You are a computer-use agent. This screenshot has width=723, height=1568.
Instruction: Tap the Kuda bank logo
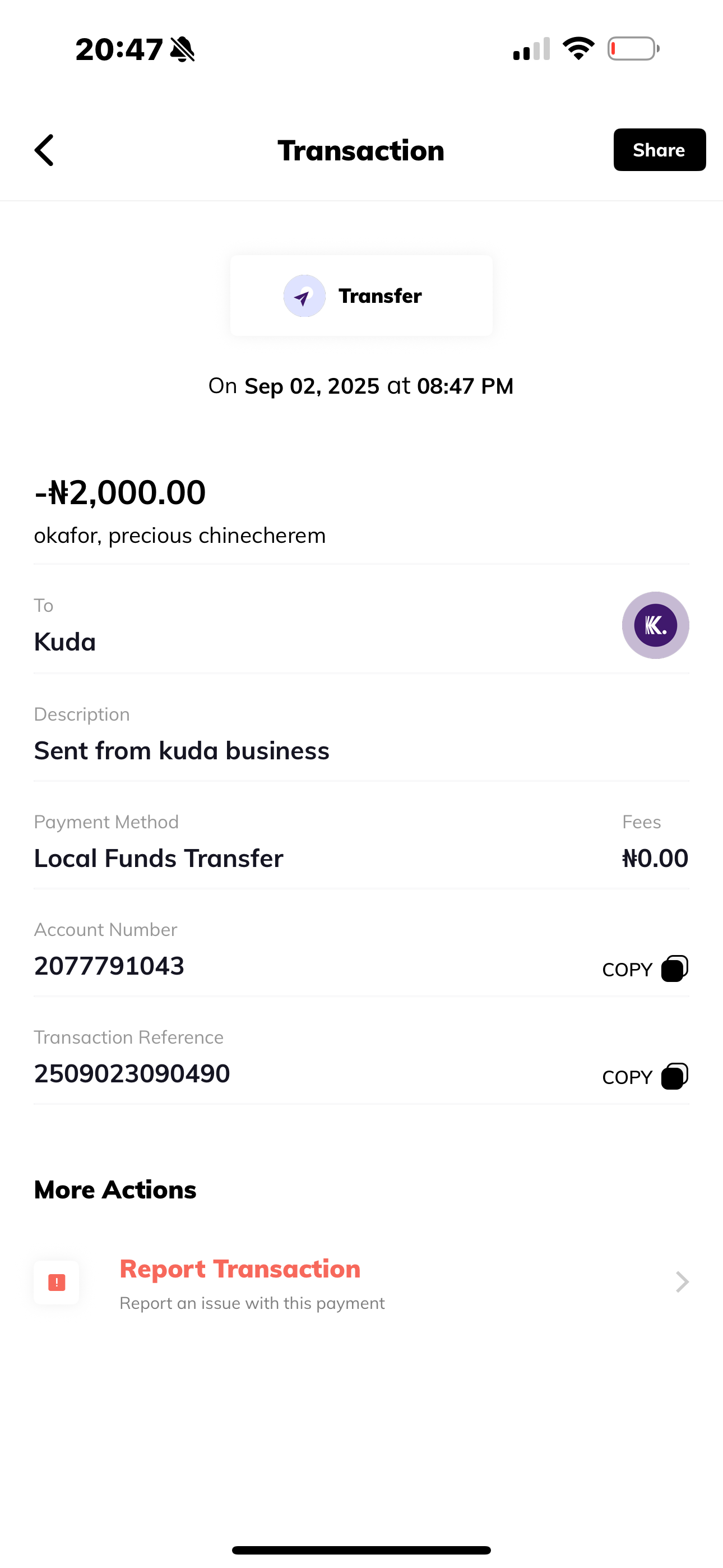(655, 625)
